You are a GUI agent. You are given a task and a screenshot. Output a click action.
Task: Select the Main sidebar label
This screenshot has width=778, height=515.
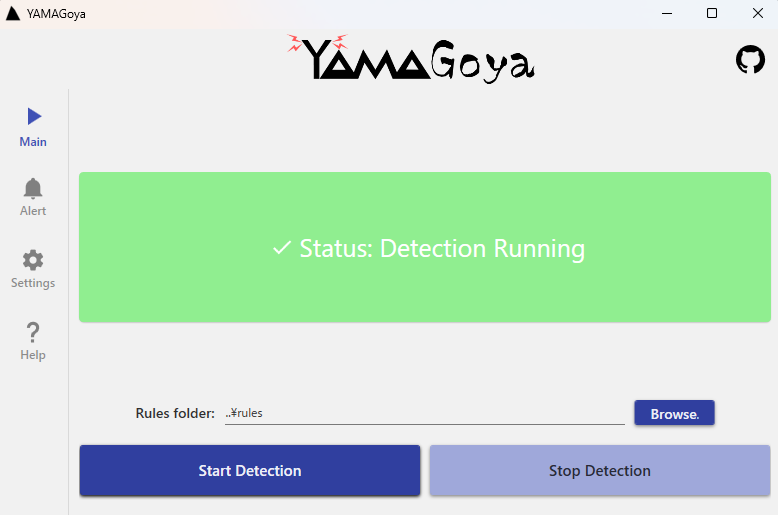point(33,142)
